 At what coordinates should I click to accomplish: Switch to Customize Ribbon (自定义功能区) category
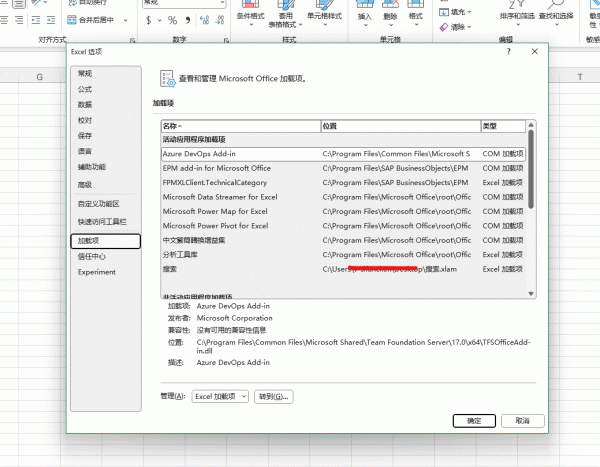pyautogui.click(x=98, y=203)
